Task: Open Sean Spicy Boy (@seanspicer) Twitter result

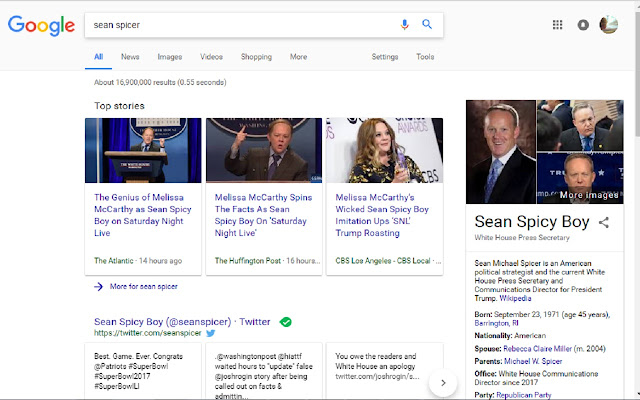Action: 182,322
